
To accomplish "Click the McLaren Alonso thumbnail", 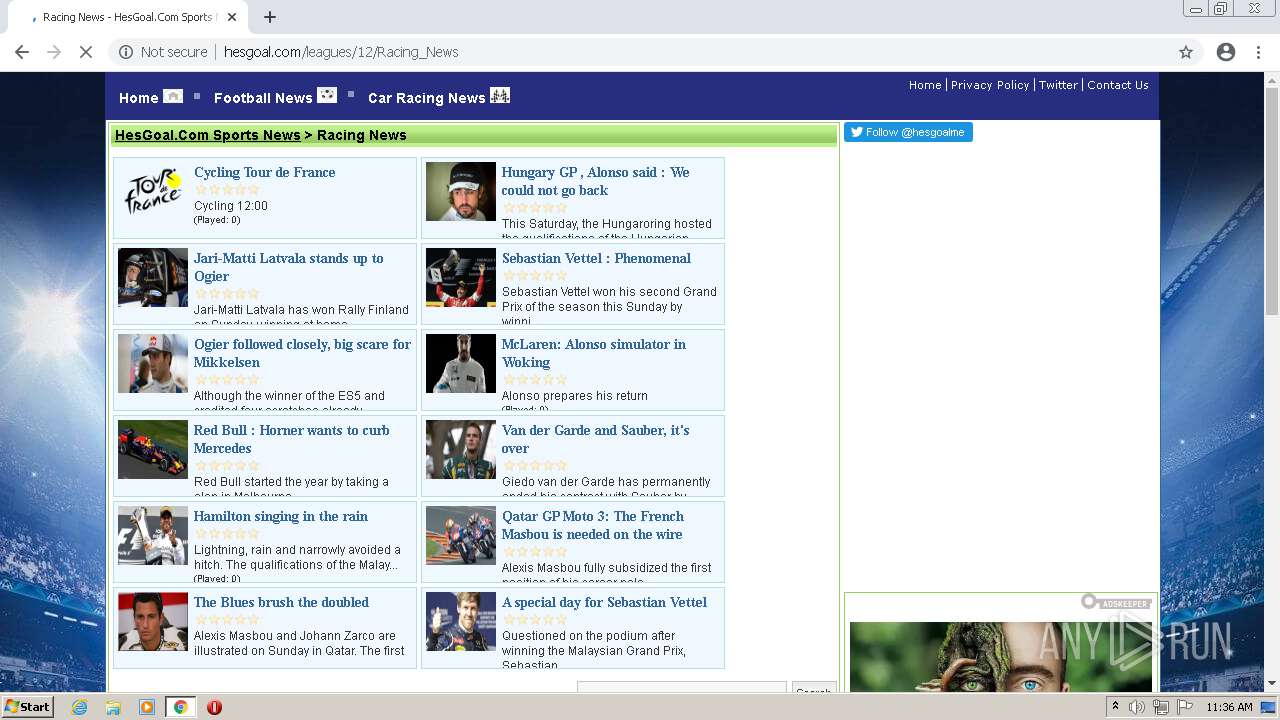I will tap(461, 364).
